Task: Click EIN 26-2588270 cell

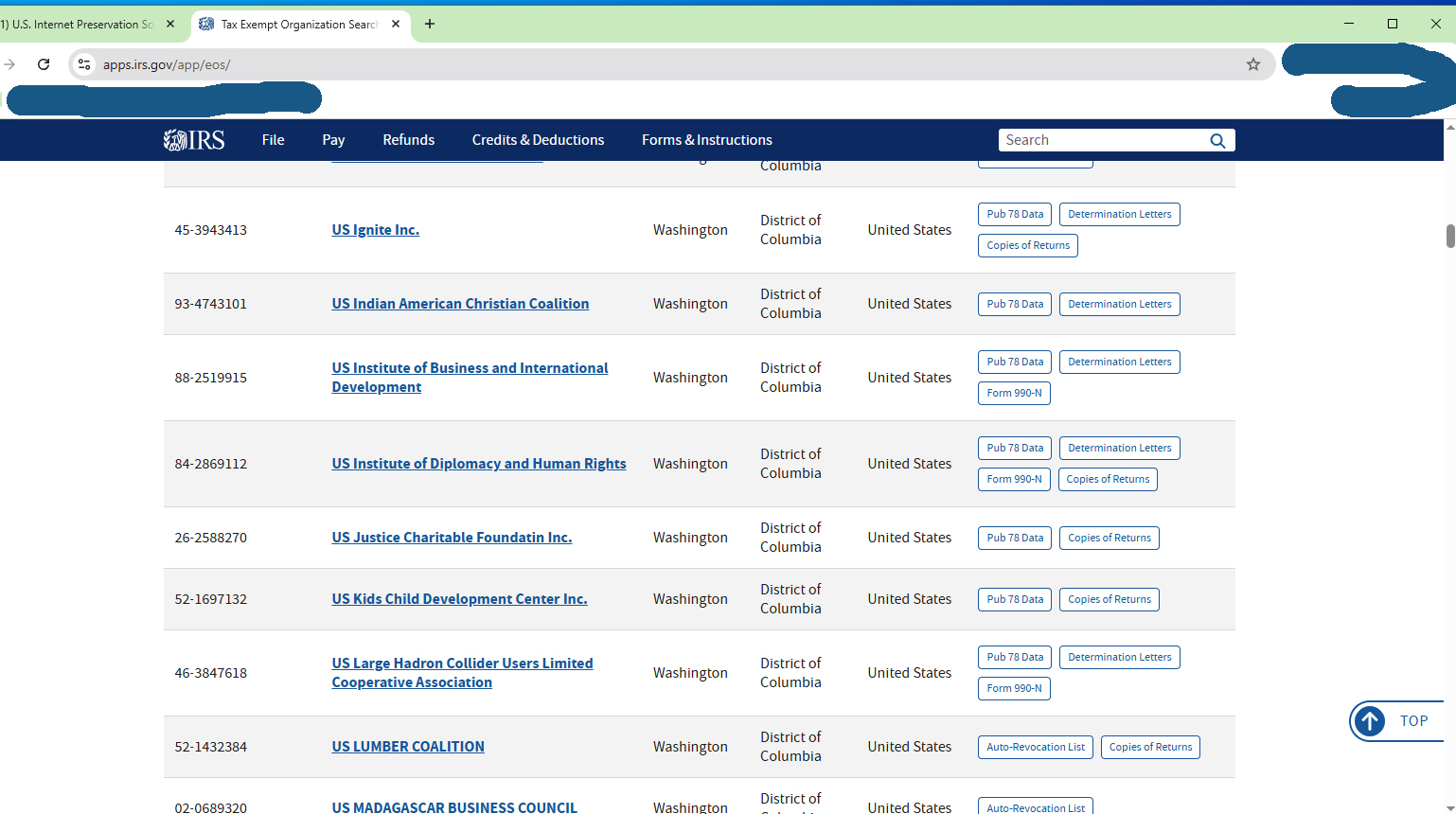Action: (x=210, y=538)
